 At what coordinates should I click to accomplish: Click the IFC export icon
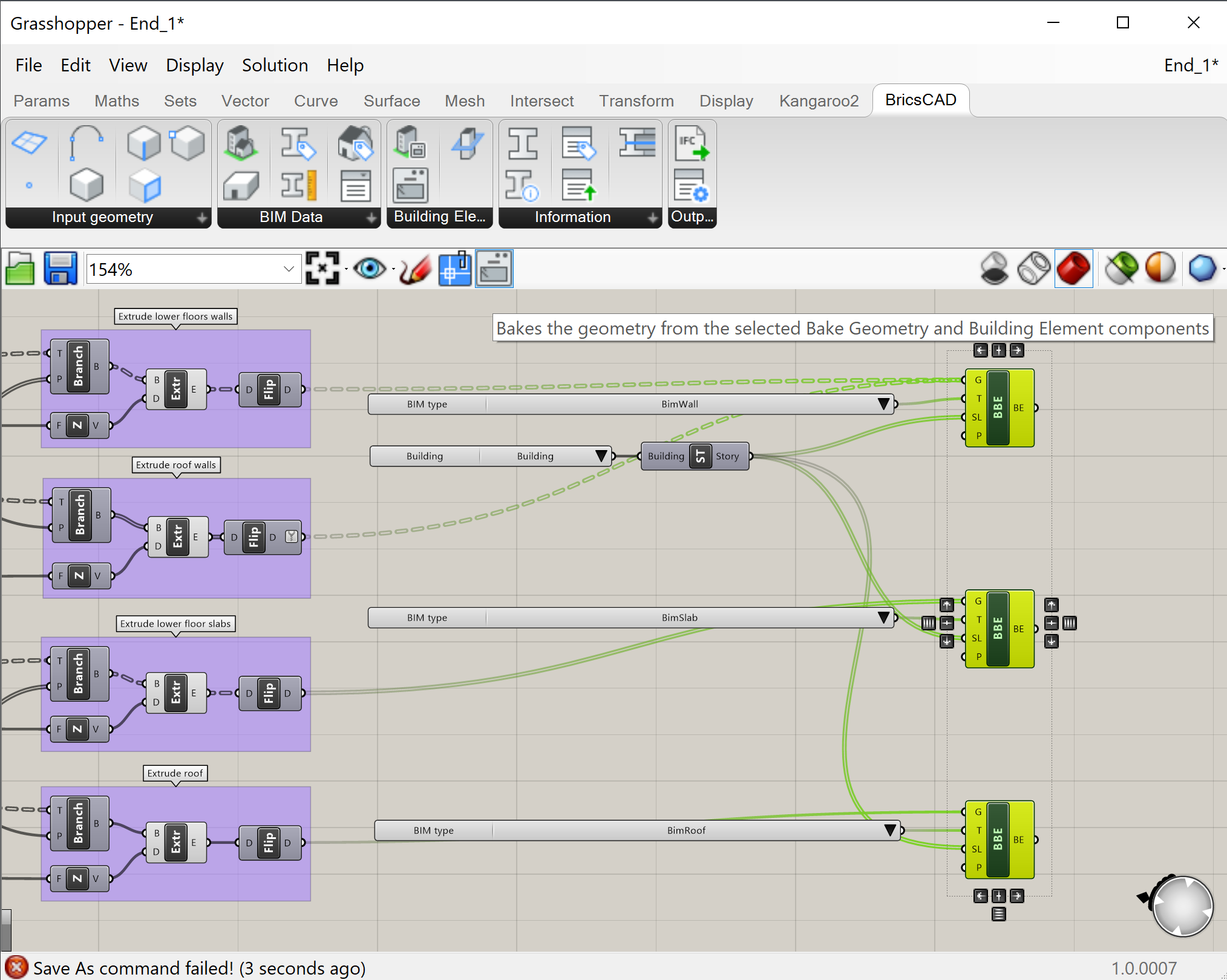coord(692,143)
